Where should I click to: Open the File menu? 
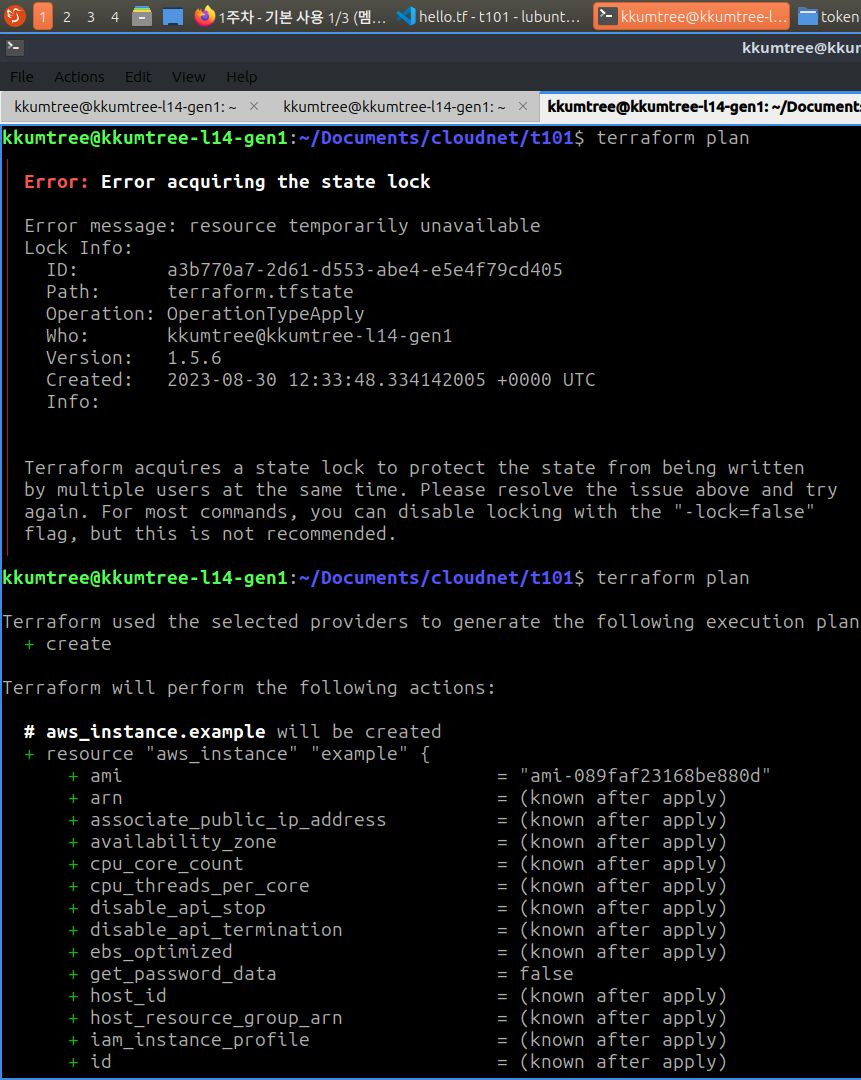21,76
